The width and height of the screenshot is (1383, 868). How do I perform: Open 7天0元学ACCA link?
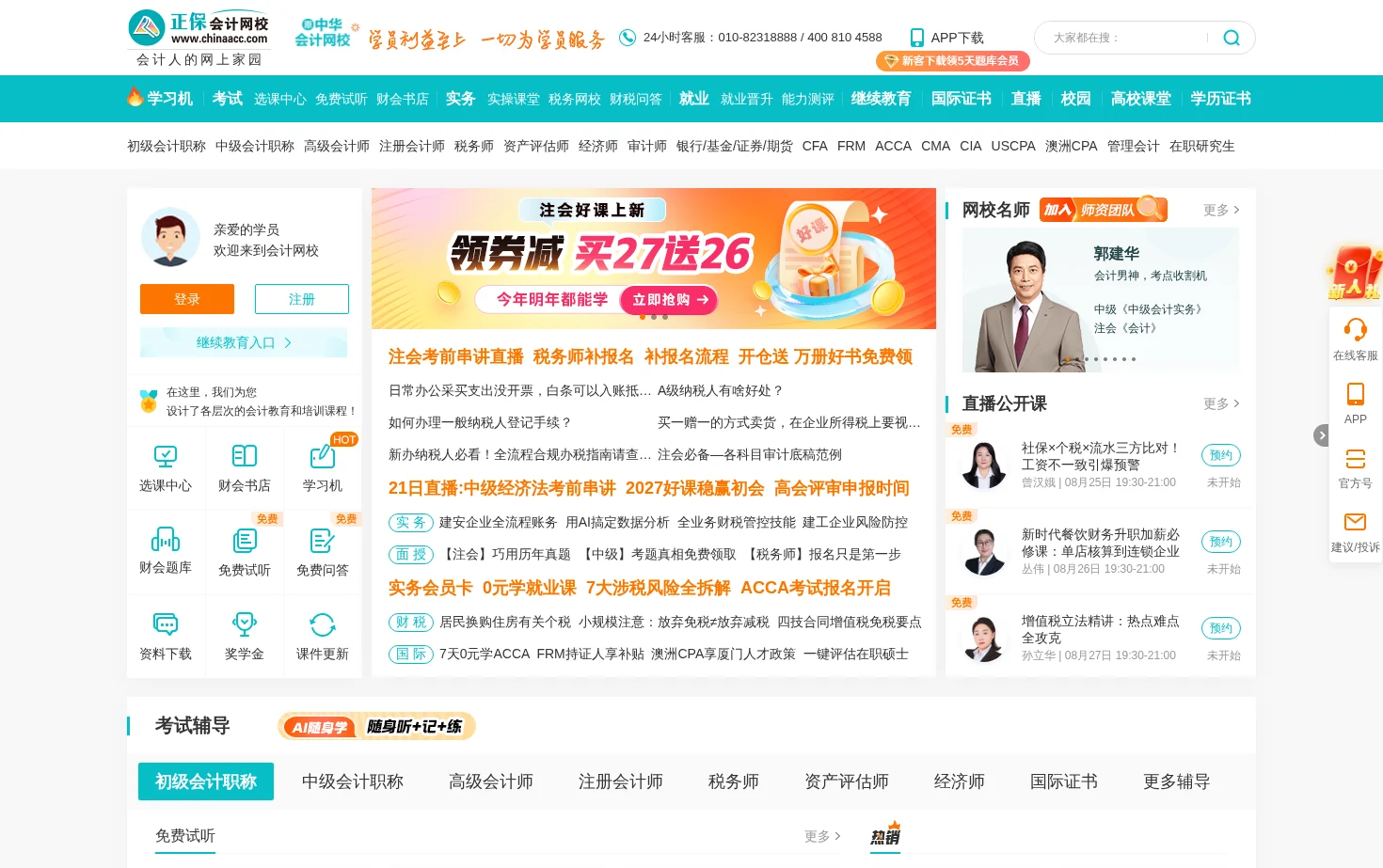(x=485, y=654)
